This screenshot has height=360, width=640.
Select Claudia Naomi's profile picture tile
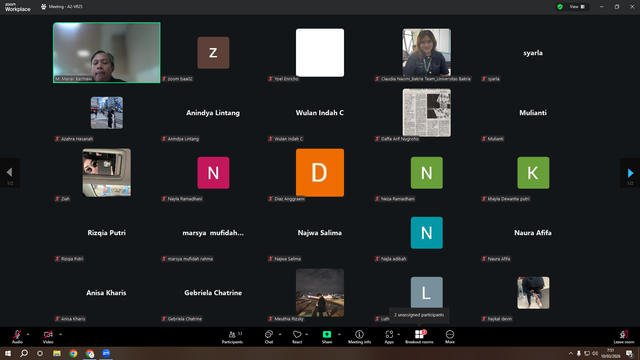click(427, 52)
